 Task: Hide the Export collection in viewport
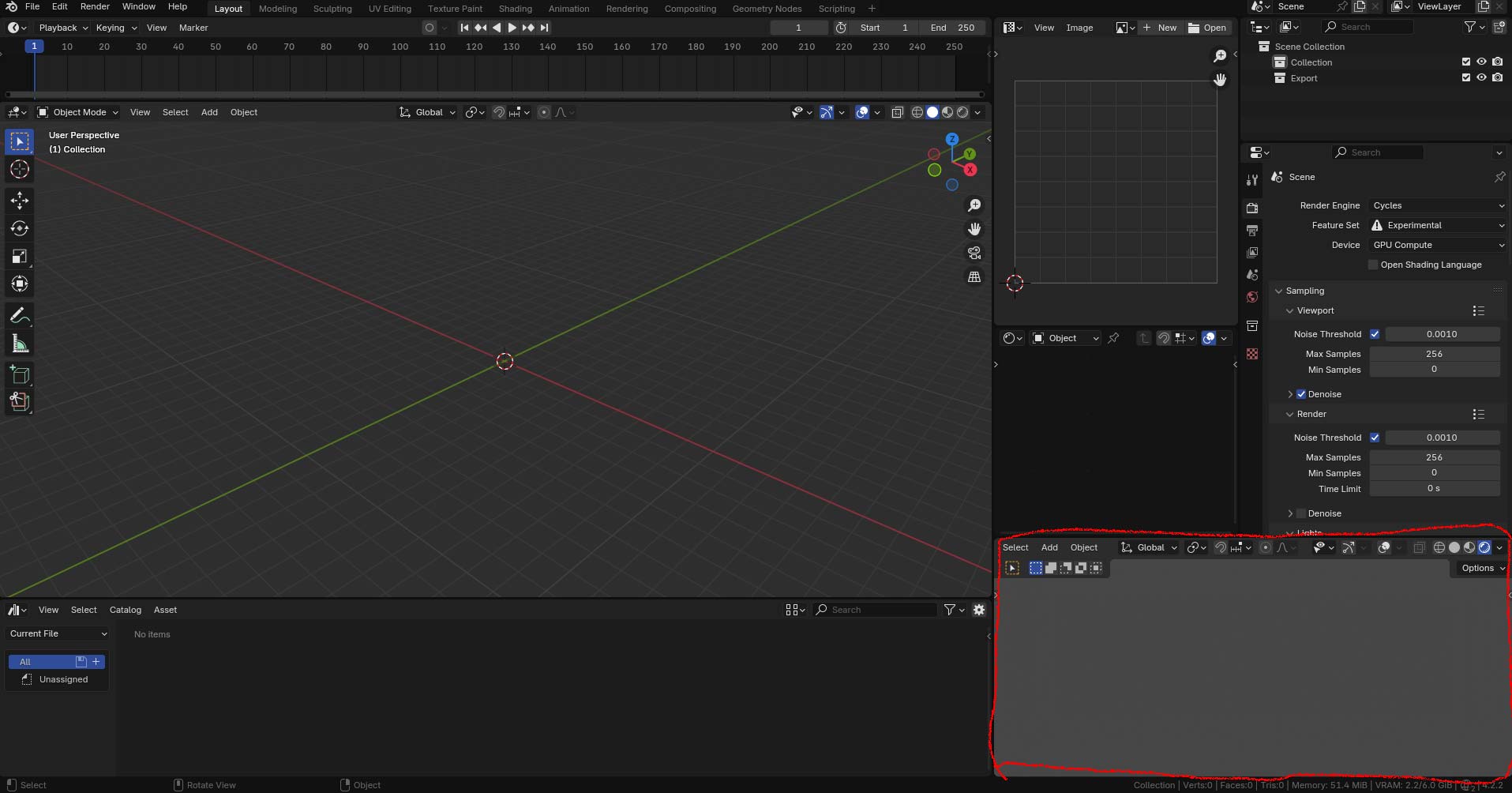(x=1481, y=78)
